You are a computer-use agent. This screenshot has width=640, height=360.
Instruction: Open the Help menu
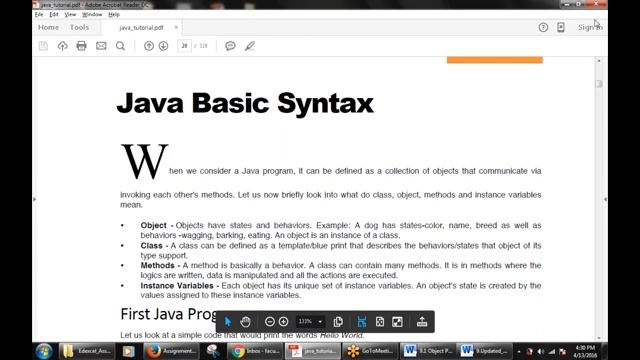coord(114,14)
